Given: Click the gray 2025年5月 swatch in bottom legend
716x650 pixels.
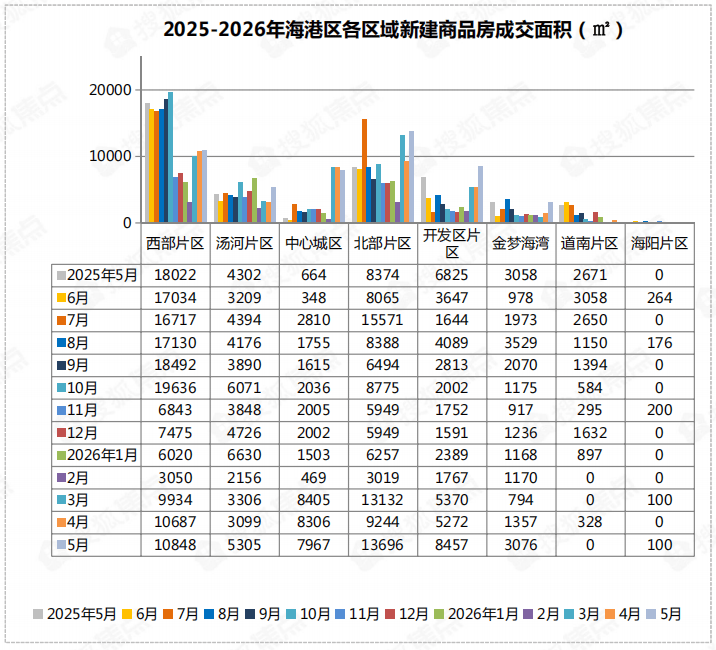Looking at the screenshot, I should (x=38, y=614).
